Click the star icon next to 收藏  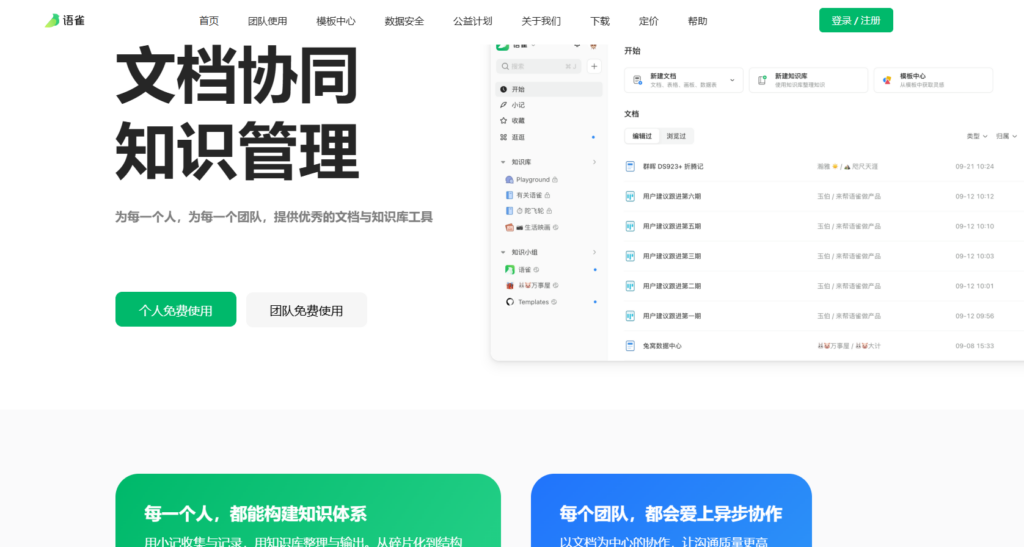(x=503, y=120)
